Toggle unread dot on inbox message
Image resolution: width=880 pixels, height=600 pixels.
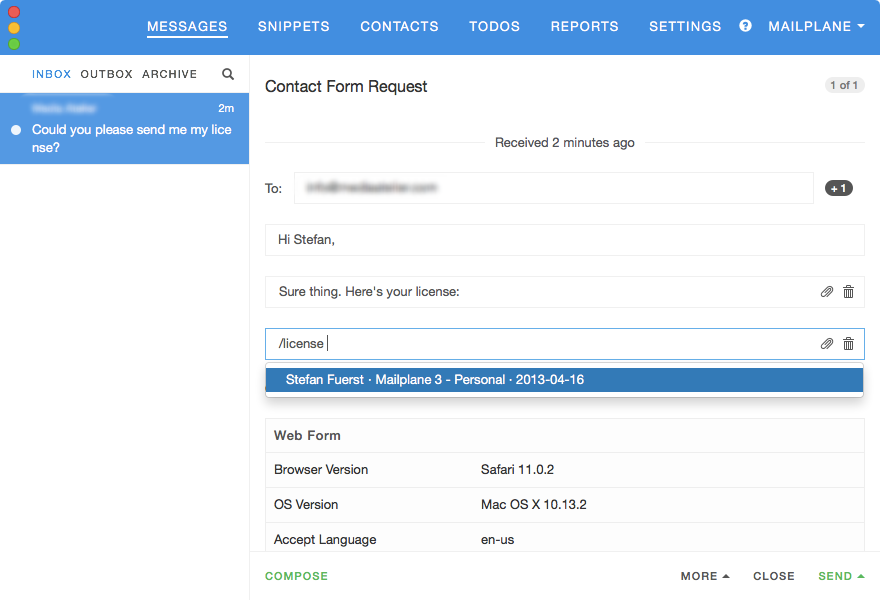16,130
